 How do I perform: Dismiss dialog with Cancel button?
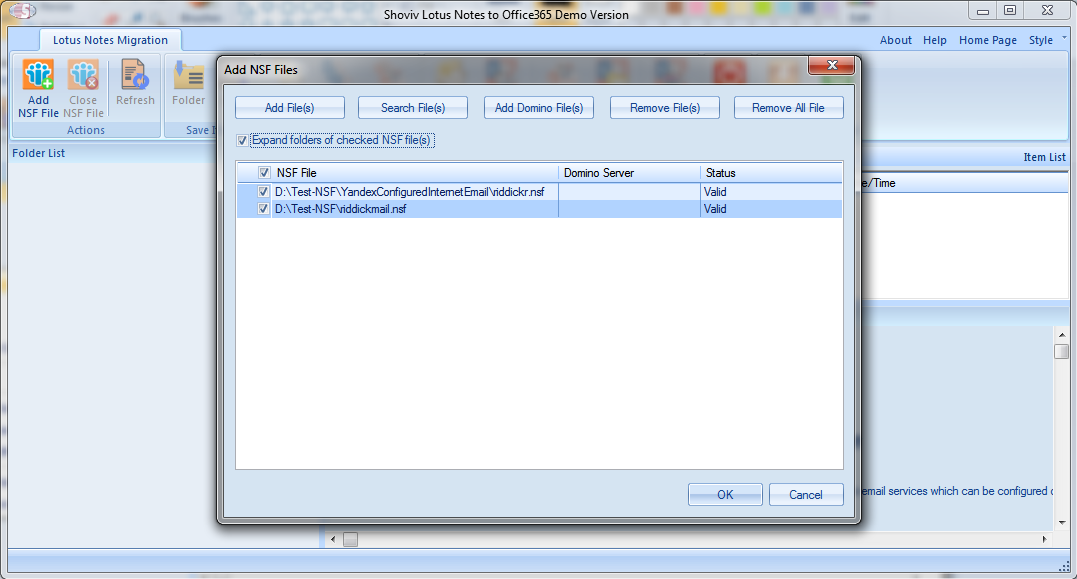[806, 495]
